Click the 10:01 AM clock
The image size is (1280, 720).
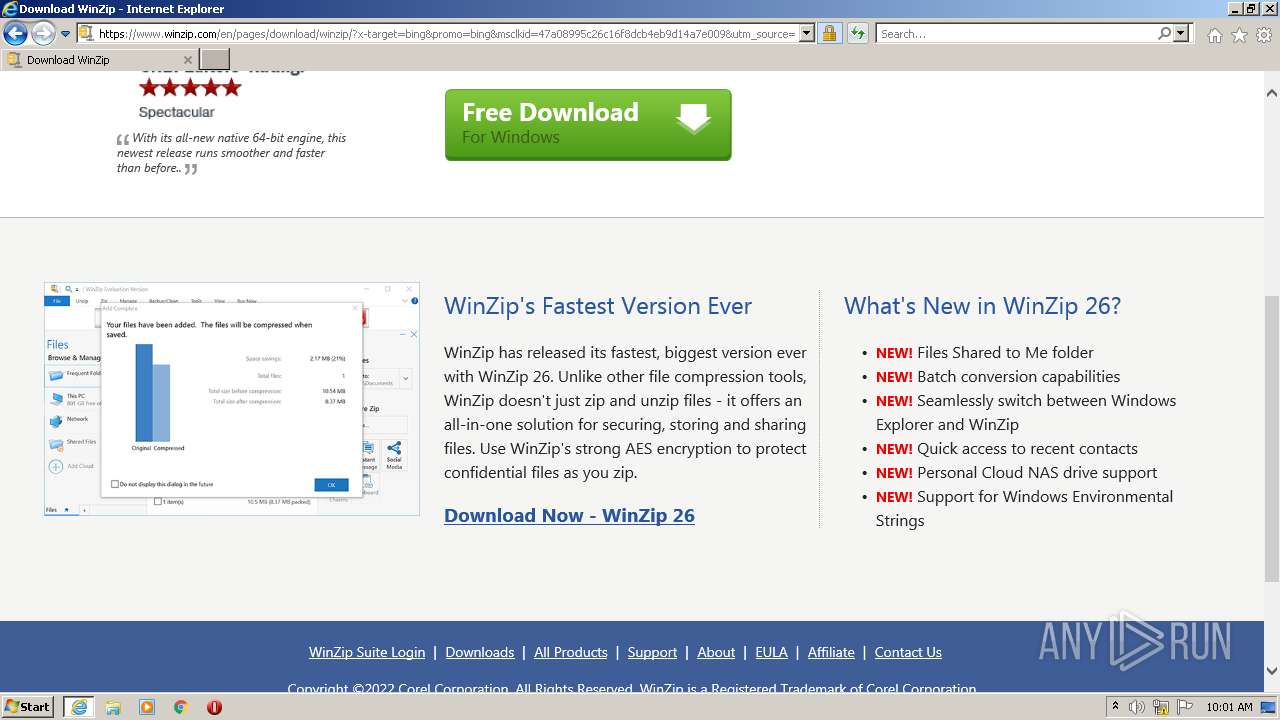pyautogui.click(x=1229, y=707)
